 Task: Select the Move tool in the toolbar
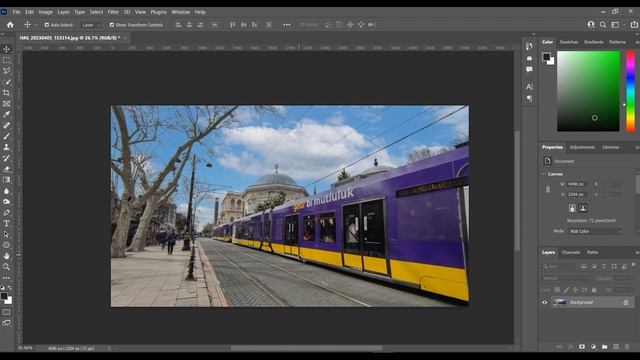tap(7, 49)
